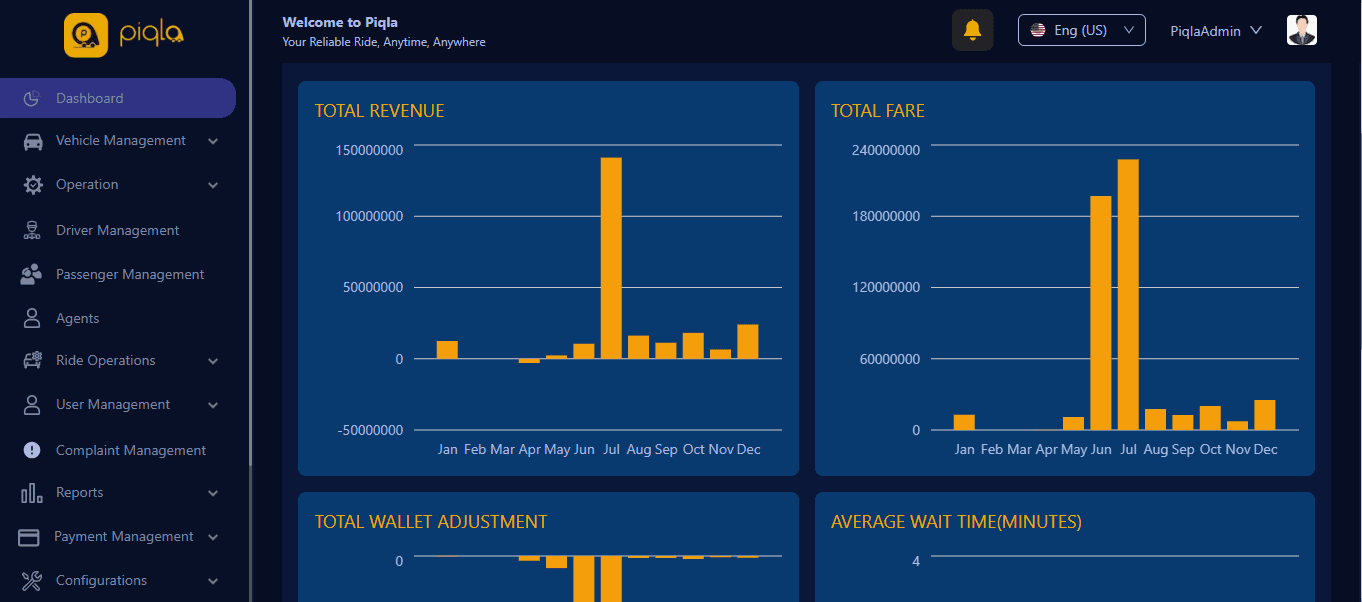The image size is (1362, 602).
Task: Click the Reports bar chart icon
Action: tap(32, 492)
